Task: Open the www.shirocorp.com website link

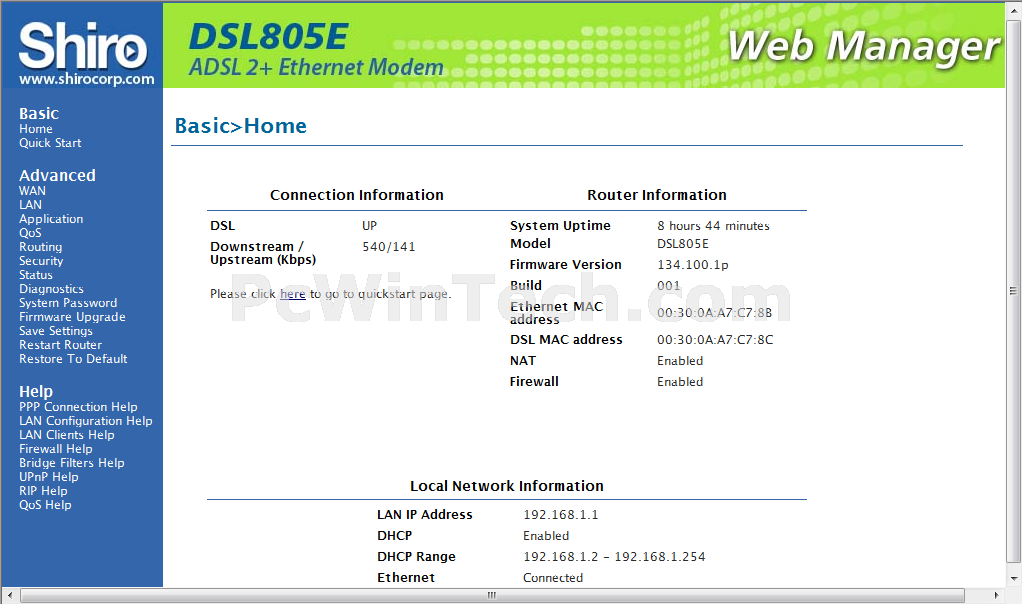Action: pos(87,79)
